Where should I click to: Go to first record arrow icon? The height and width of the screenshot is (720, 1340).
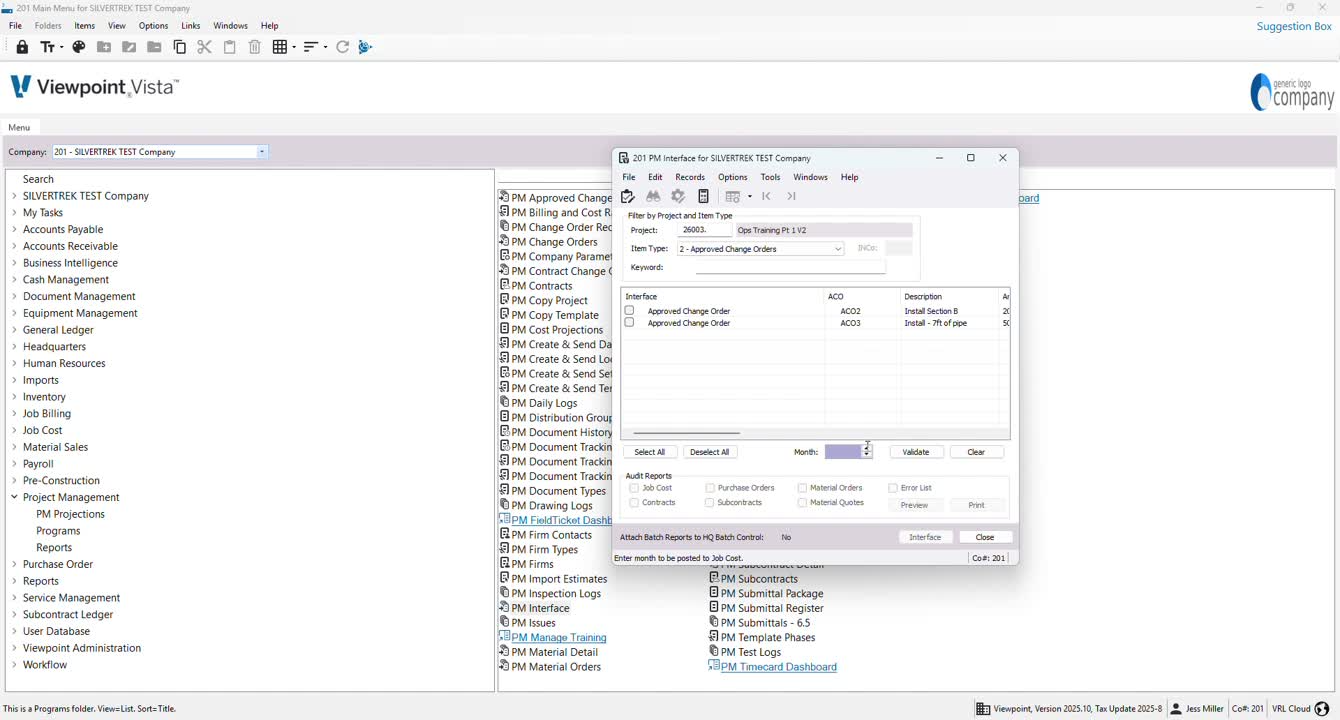point(767,197)
